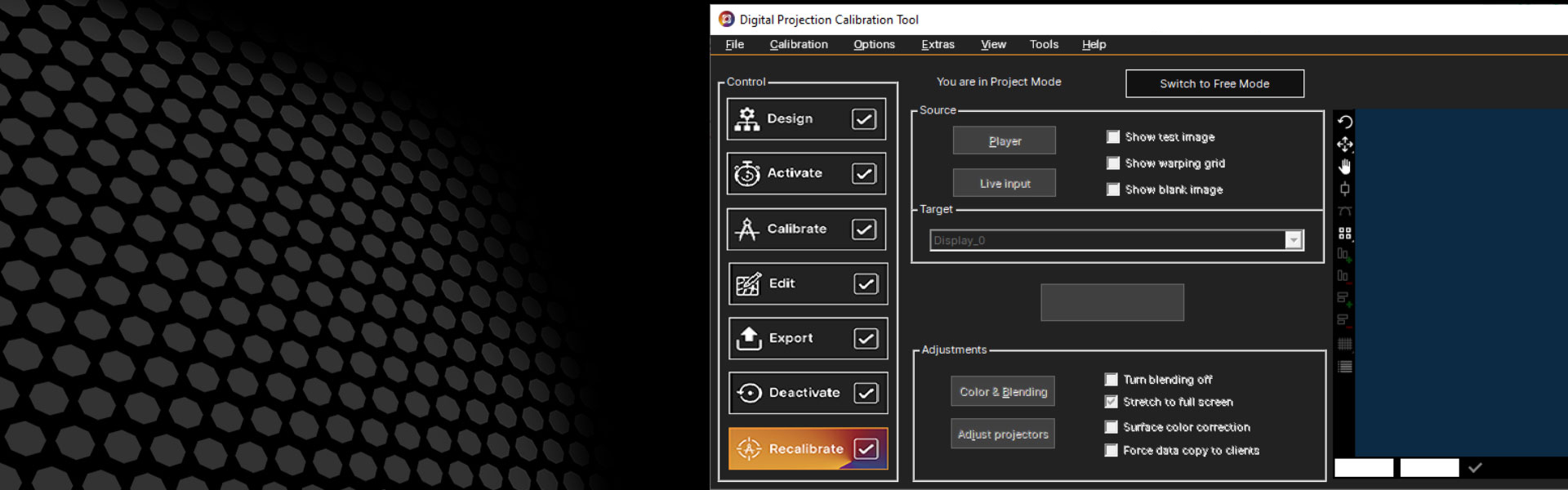The width and height of the screenshot is (1568, 490).
Task: Open Color & Blending adjustments
Action: point(1003,391)
